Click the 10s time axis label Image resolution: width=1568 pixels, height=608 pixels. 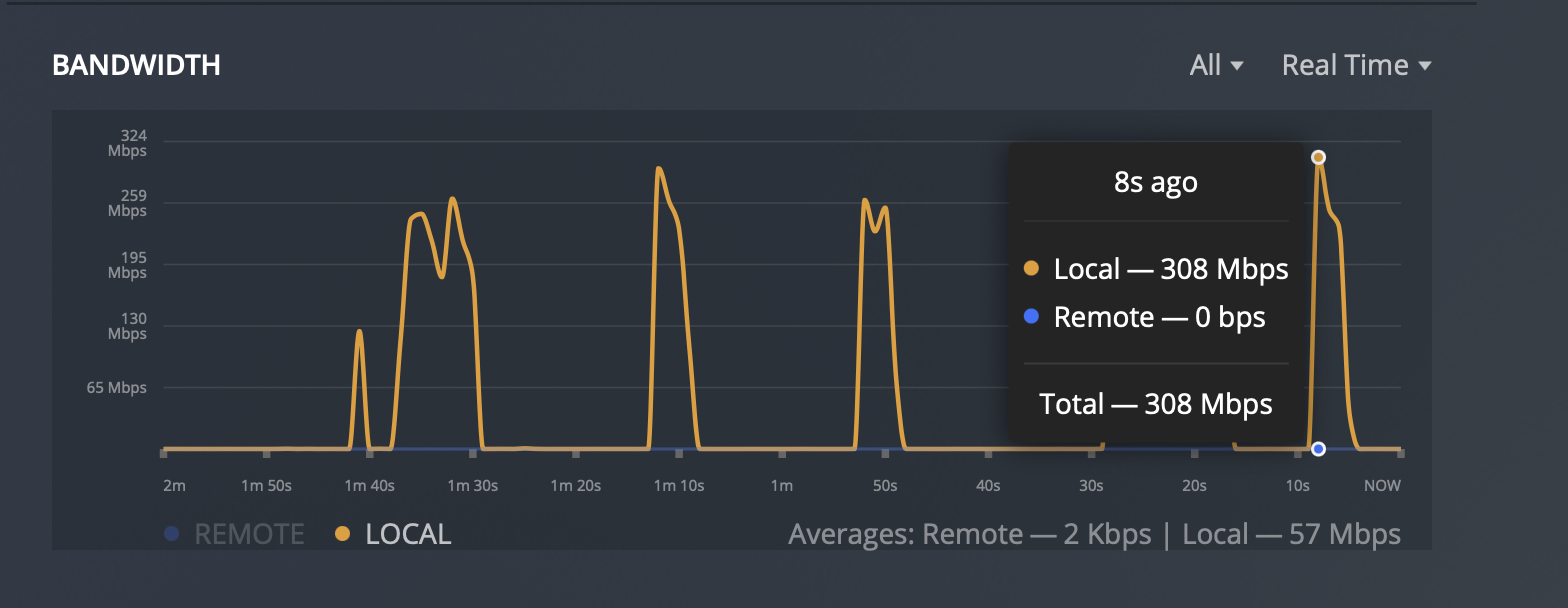pos(1297,486)
